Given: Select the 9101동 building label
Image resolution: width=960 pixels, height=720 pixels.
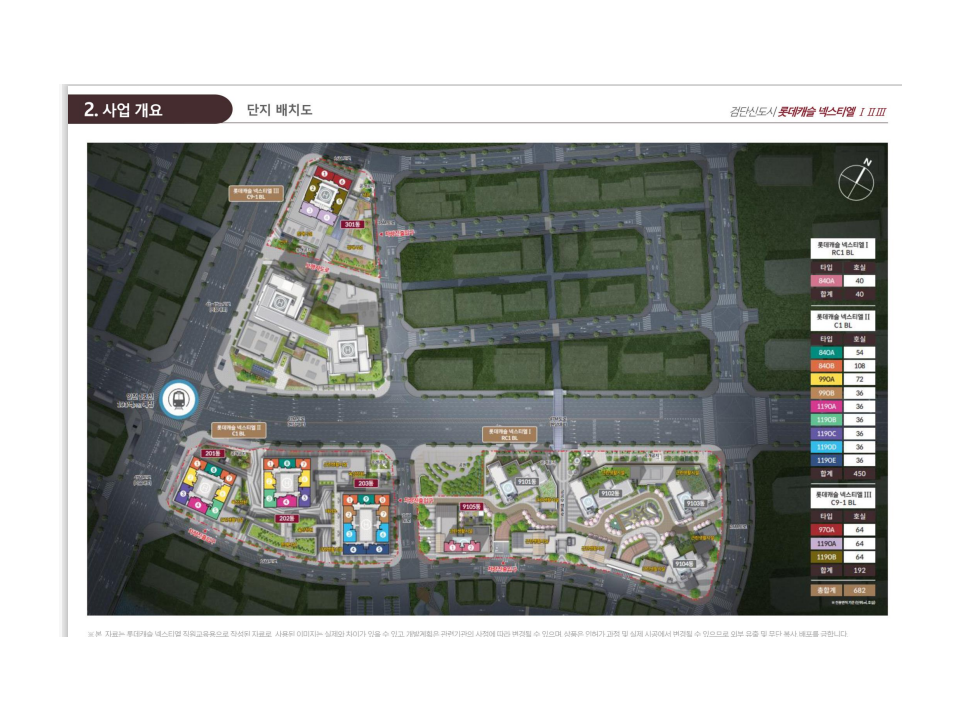Looking at the screenshot, I should [527, 482].
